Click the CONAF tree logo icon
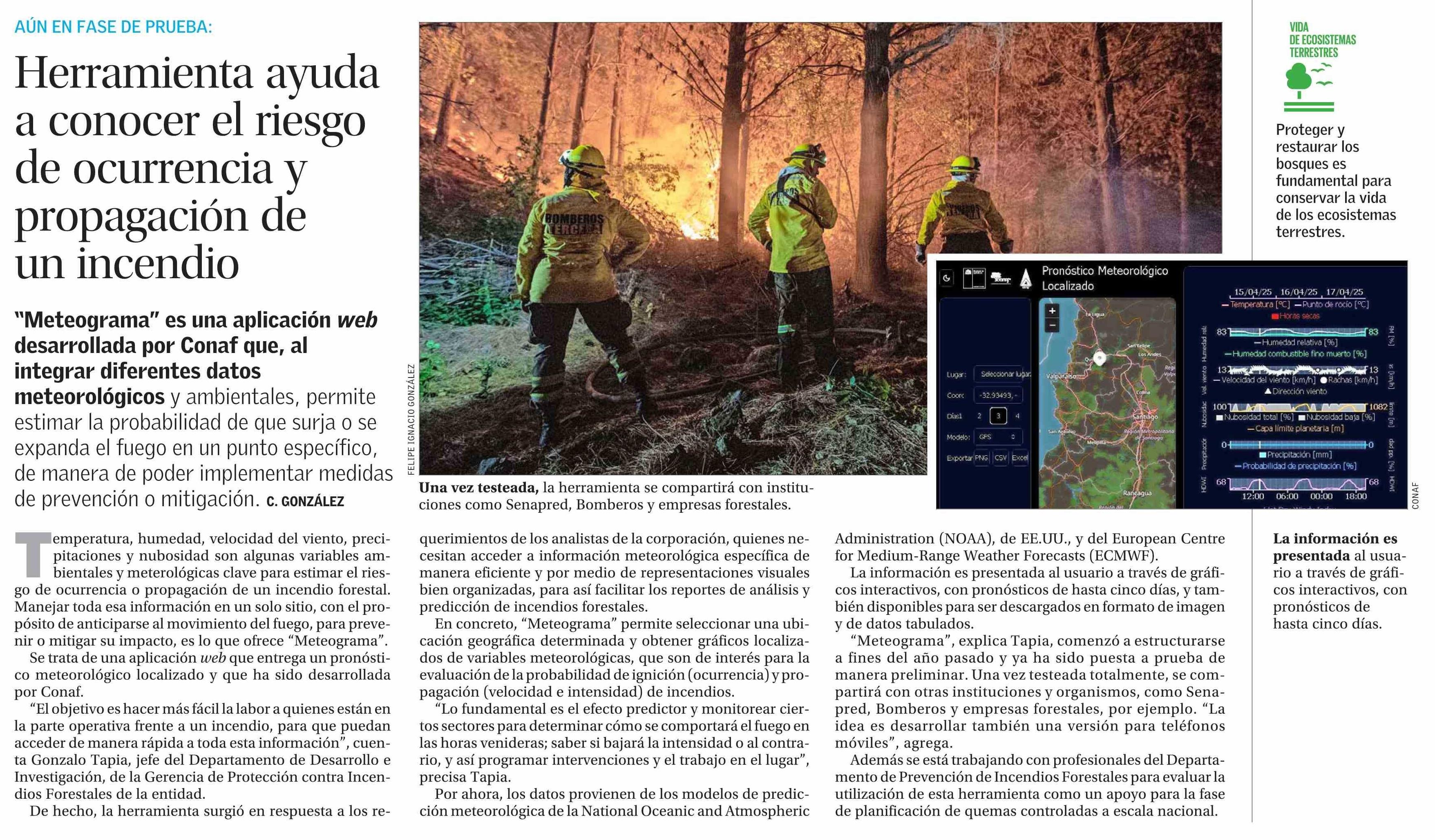This screenshot has height=840, width=1435. click(x=1001, y=279)
